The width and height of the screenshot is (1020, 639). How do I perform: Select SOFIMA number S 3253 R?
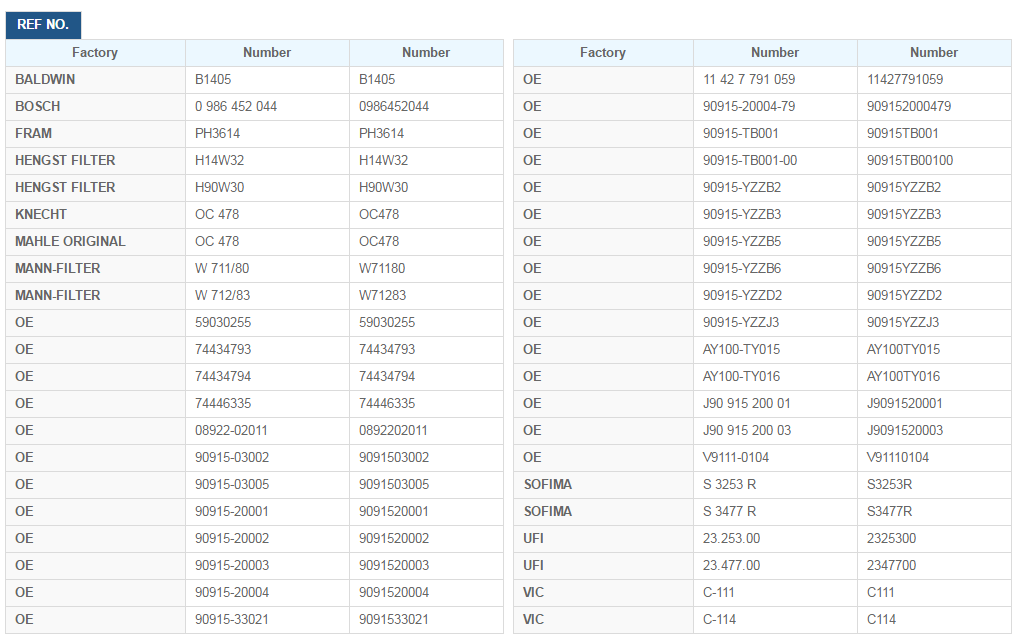[729, 485]
